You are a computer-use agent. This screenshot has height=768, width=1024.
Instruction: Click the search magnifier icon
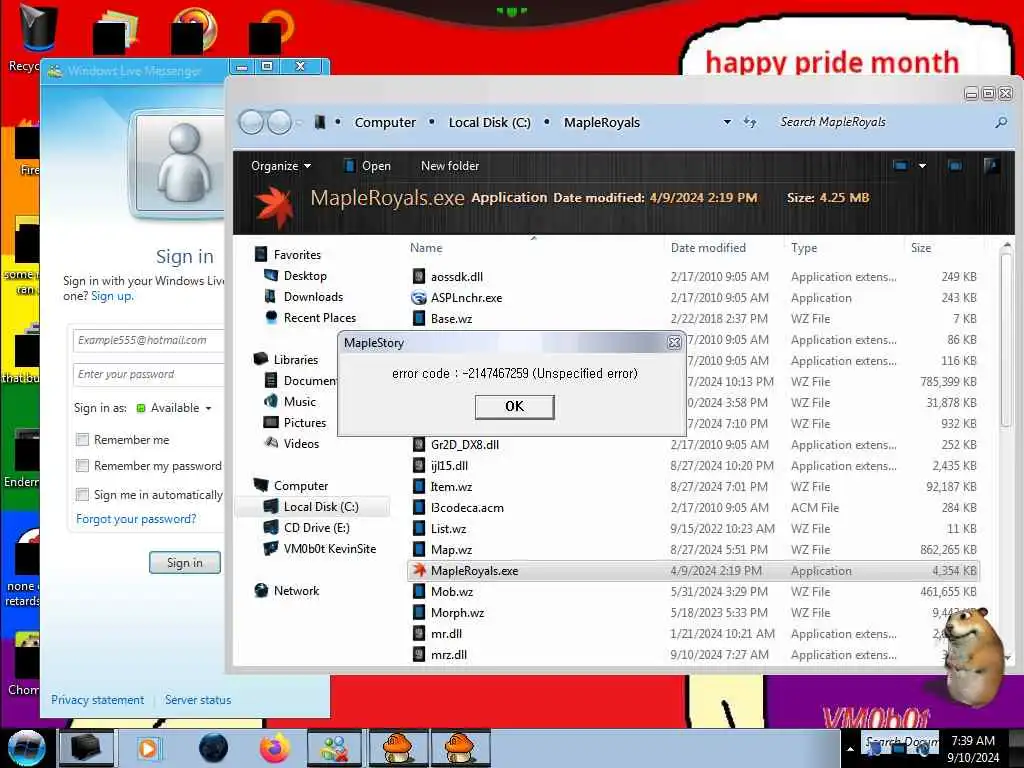[1000, 122]
